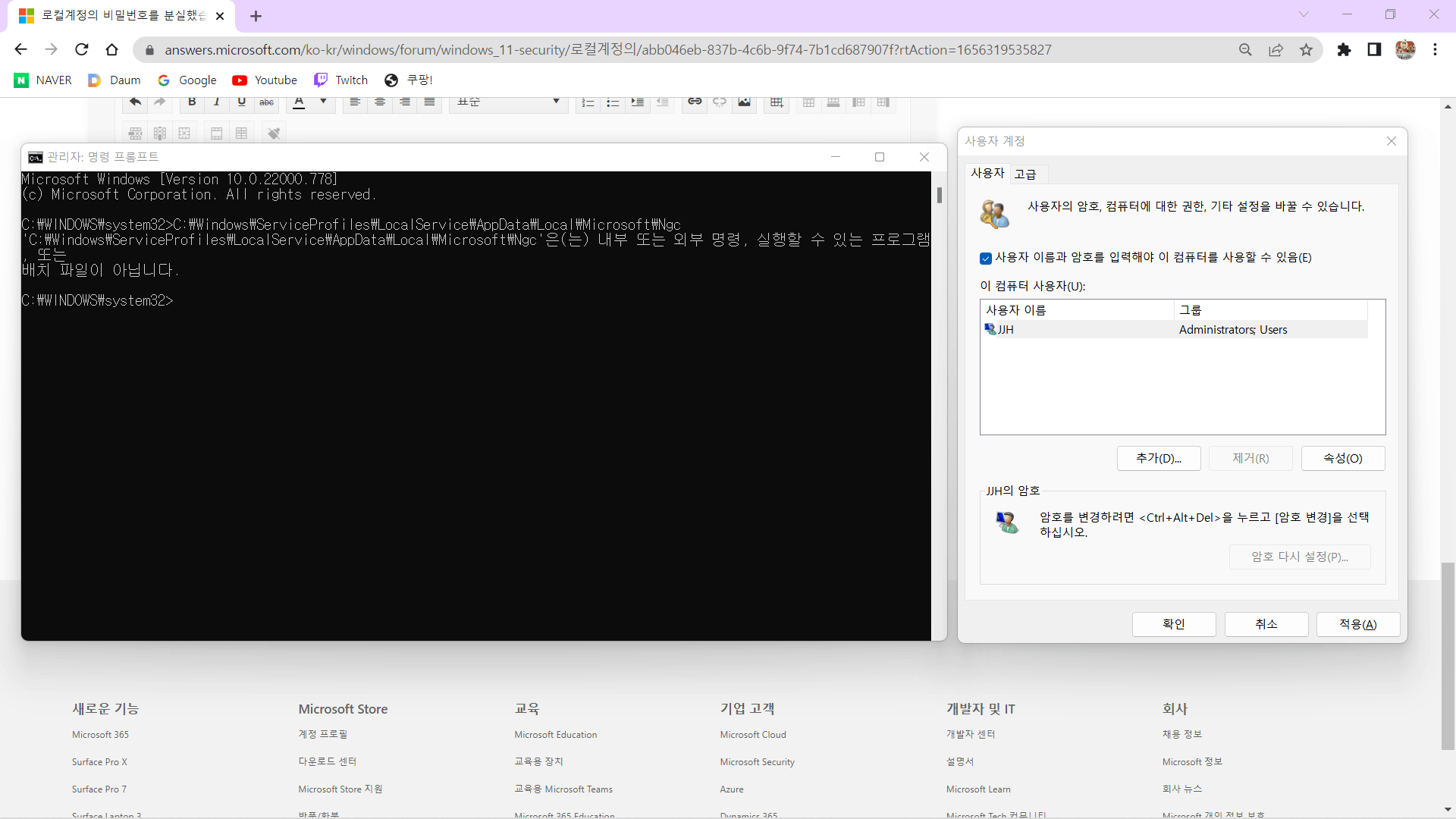The image size is (1456, 819).
Task: Click the 확인 button in User Accounts
Action: tap(1174, 624)
